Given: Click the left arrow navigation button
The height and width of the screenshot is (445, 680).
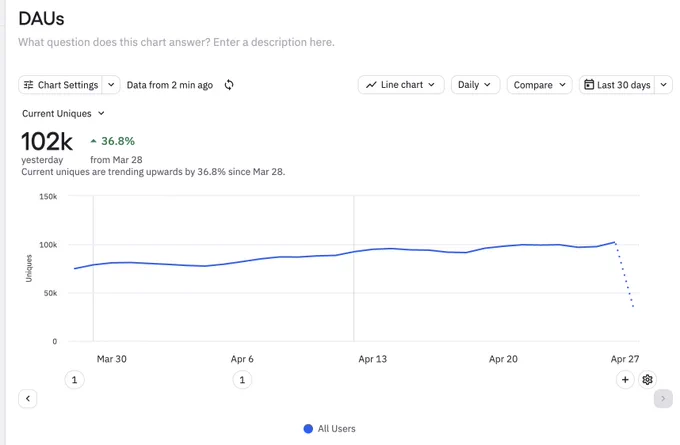Looking at the screenshot, I should 28,399.
